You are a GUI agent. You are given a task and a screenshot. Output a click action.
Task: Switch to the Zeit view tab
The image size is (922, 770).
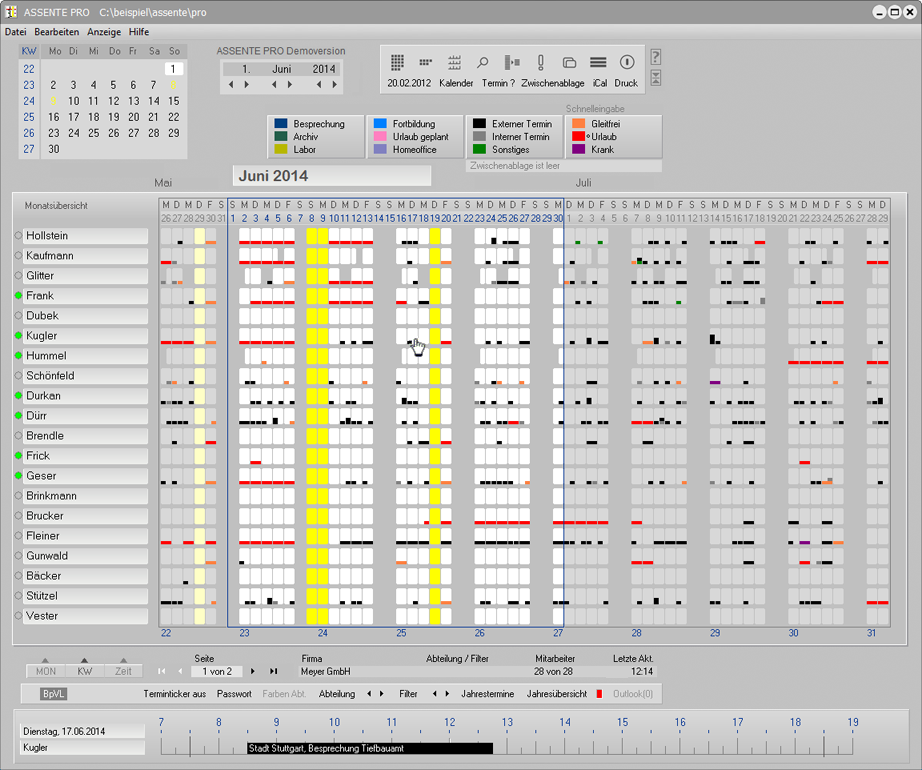123,671
